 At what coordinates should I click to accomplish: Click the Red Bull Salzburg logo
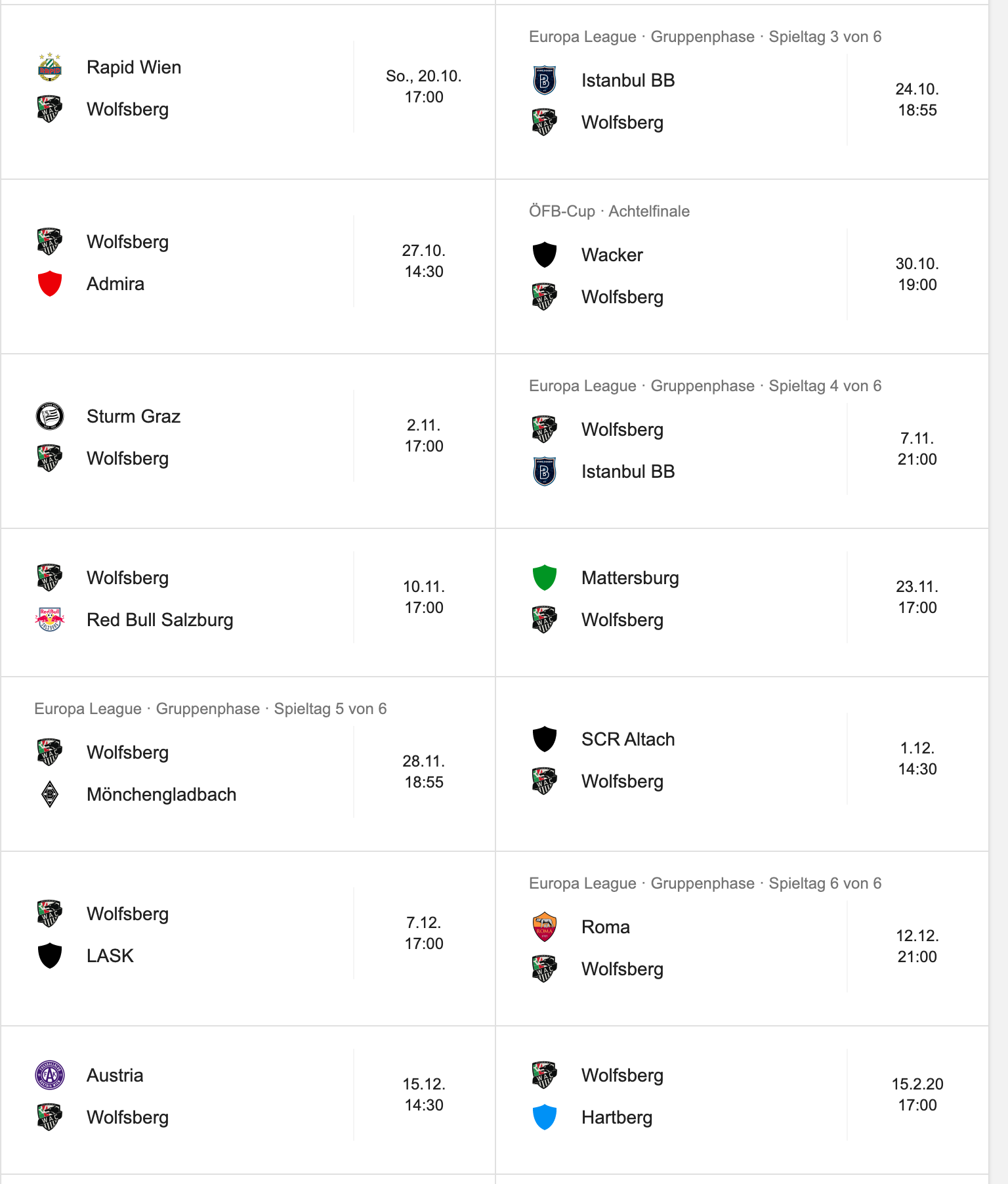[x=50, y=620]
